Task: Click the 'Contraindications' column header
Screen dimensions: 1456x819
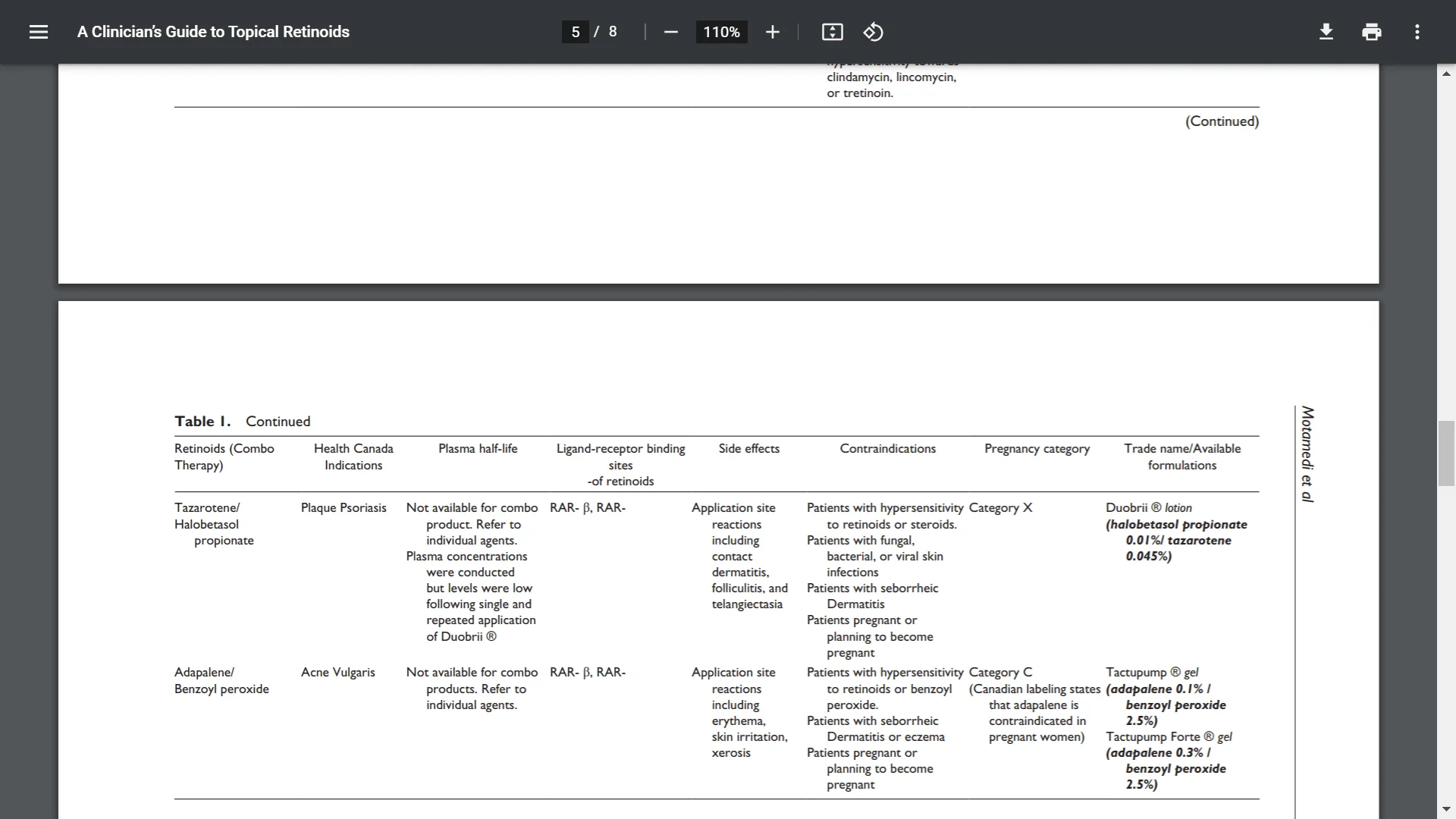Action: coord(888,449)
